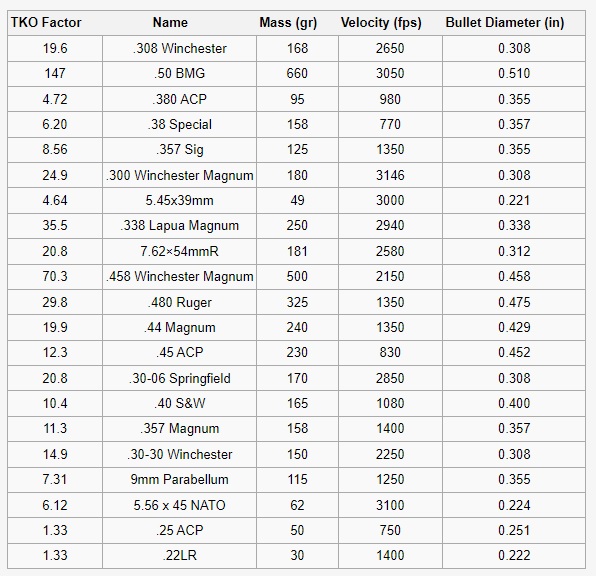The height and width of the screenshot is (576, 596).
Task: Click the 5.56 x 45 NATO cell
Action: pos(179,505)
